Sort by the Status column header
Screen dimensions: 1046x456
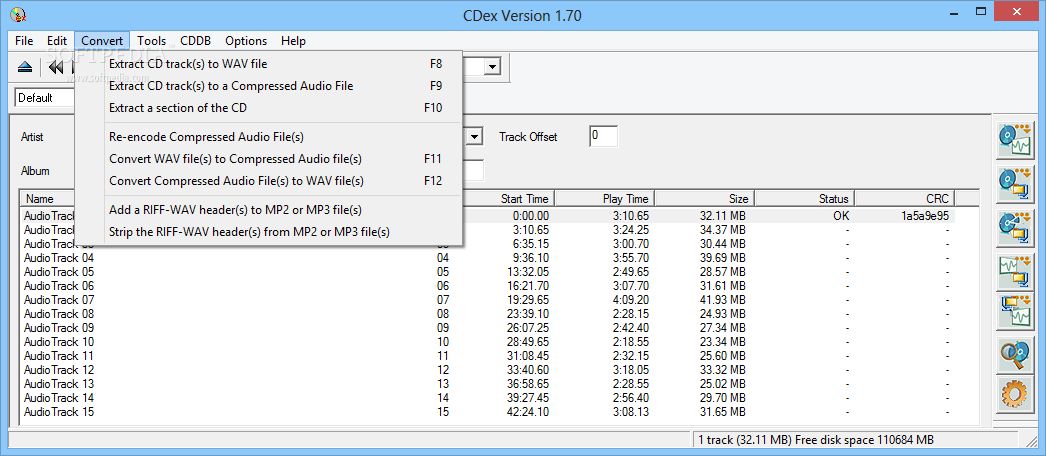805,199
